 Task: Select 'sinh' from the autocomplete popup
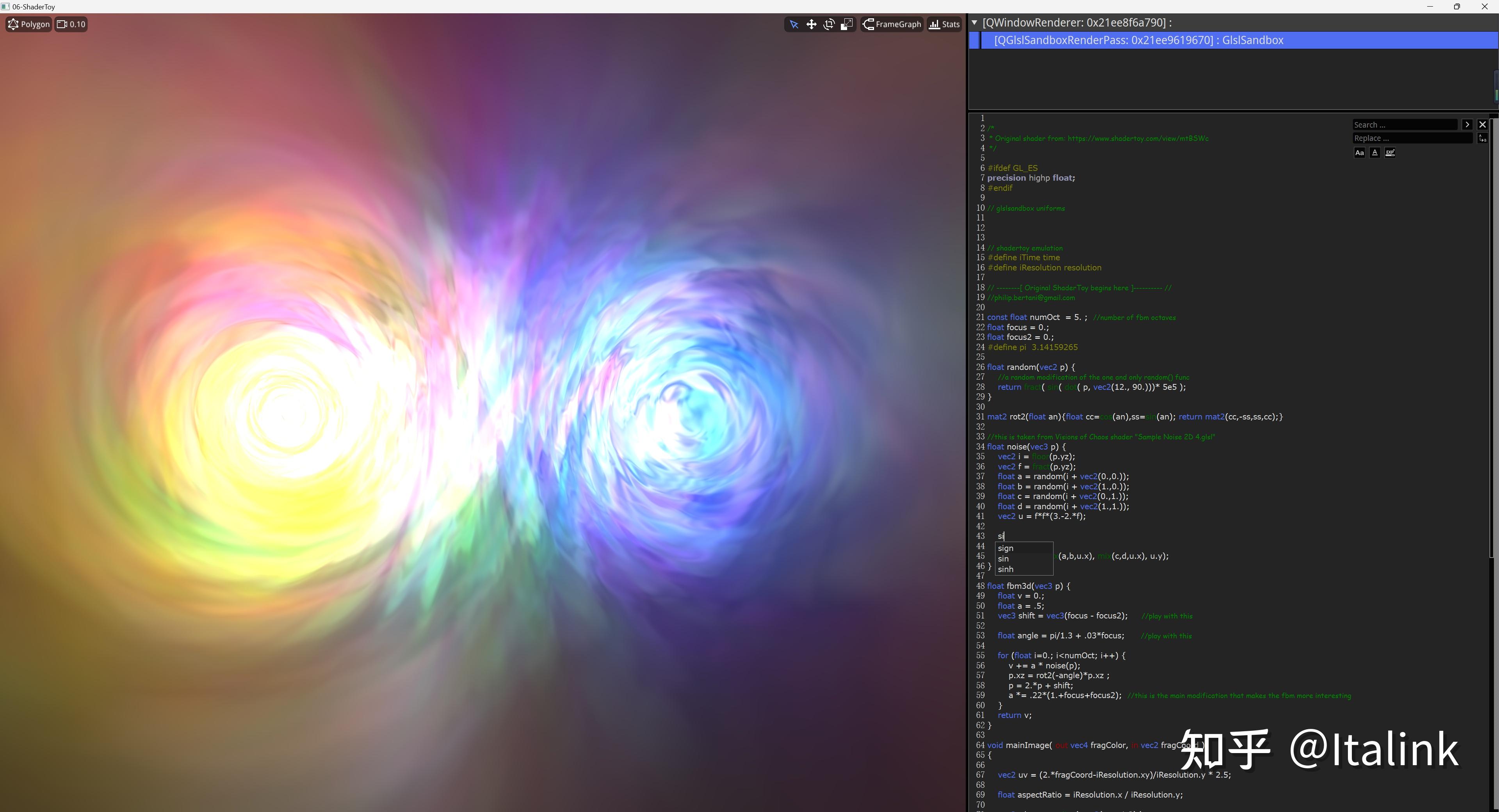coord(1006,569)
